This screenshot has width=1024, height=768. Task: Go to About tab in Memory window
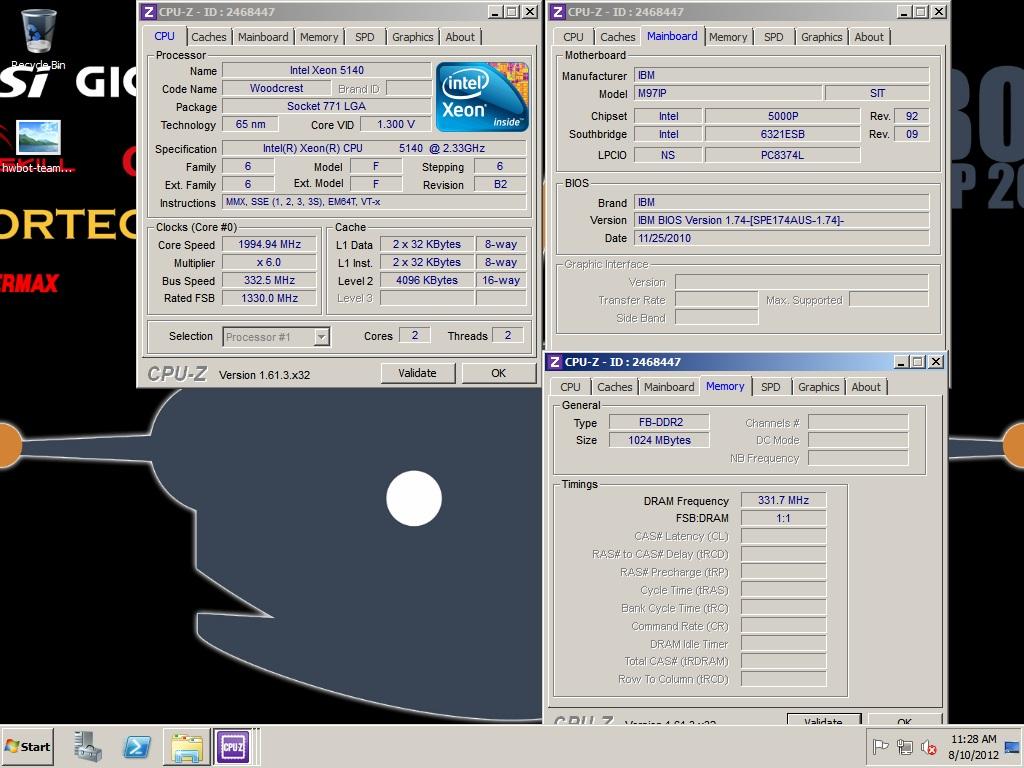pos(866,387)
